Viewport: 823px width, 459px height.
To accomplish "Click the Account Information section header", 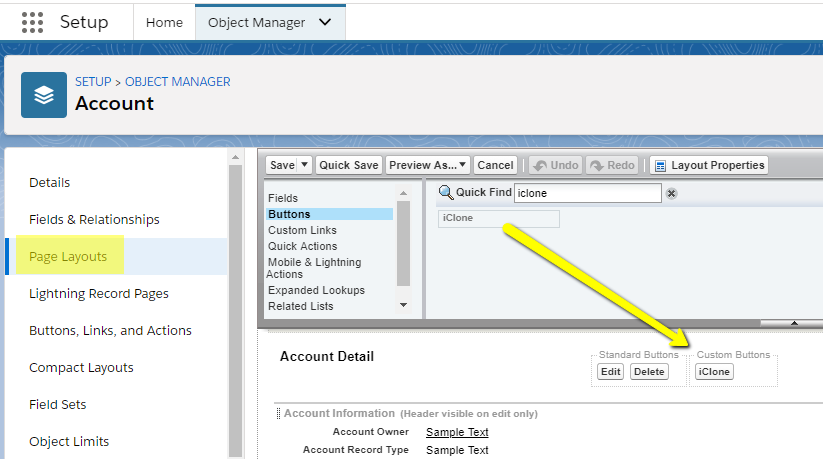I will coord(339,413).
